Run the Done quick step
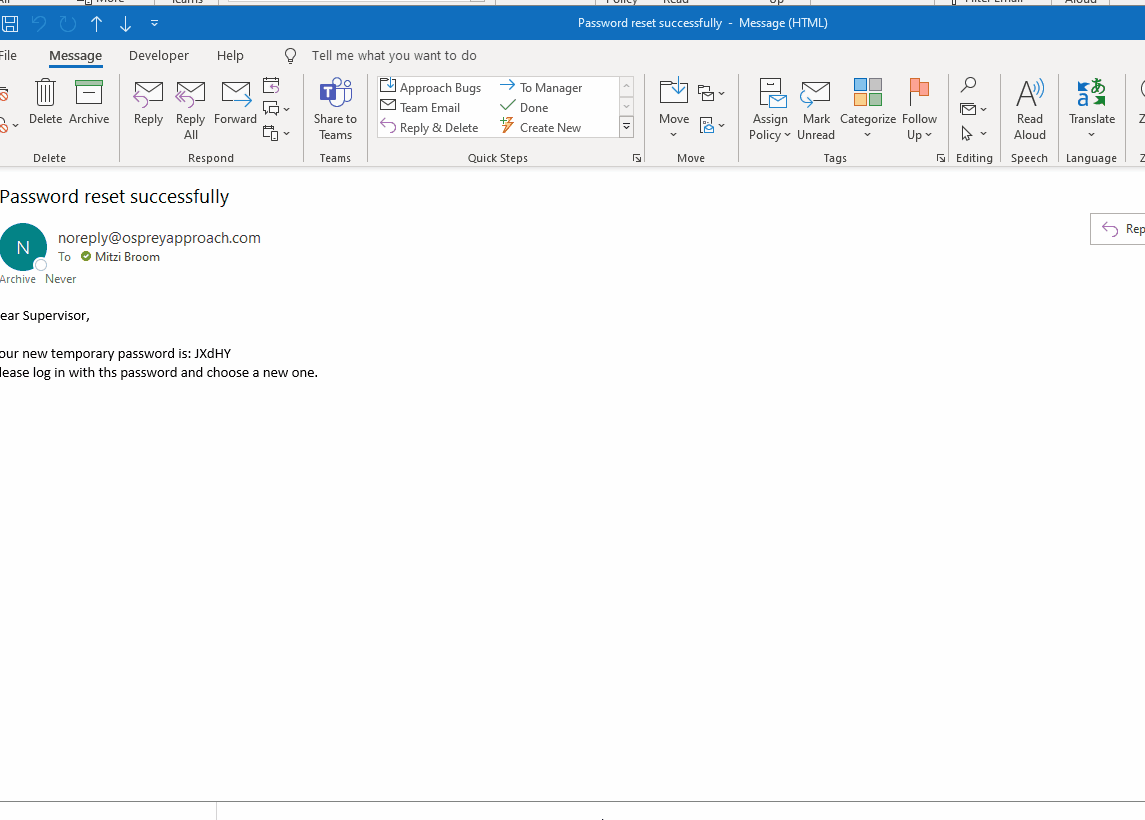Viewport: 1145px width, 820px height. [524, 107]
